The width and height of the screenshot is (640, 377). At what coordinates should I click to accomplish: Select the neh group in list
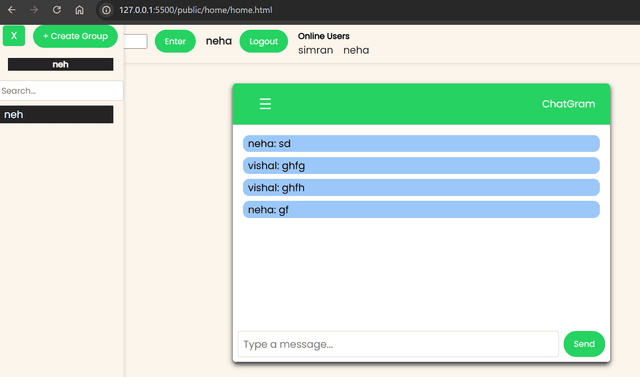click(57, 115)
